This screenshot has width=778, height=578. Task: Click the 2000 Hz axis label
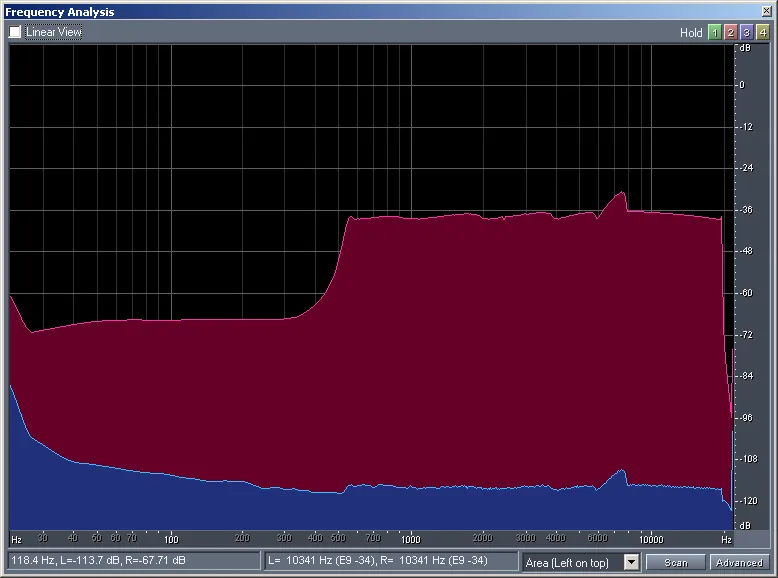click(482, 538)
